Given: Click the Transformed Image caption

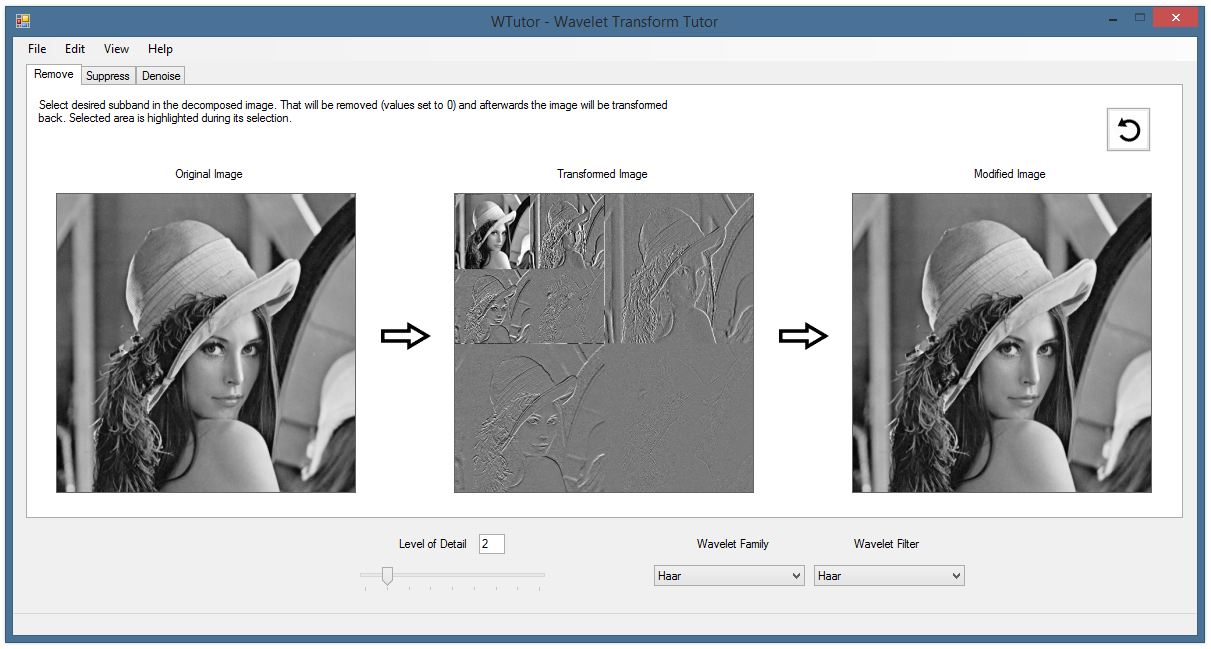Looking at the screenshot, I should 602,174.
